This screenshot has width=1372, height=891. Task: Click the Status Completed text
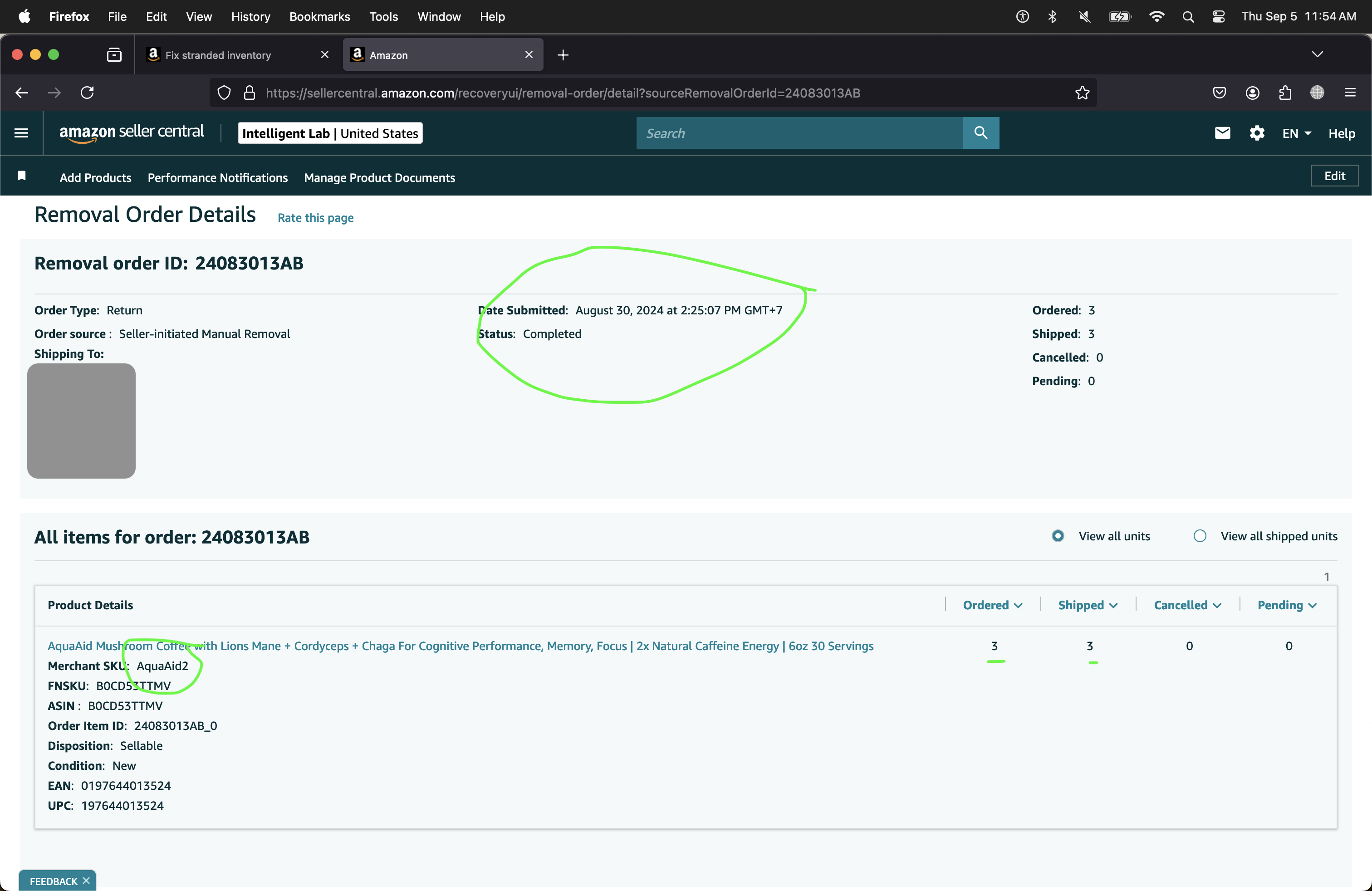point(530,334)
